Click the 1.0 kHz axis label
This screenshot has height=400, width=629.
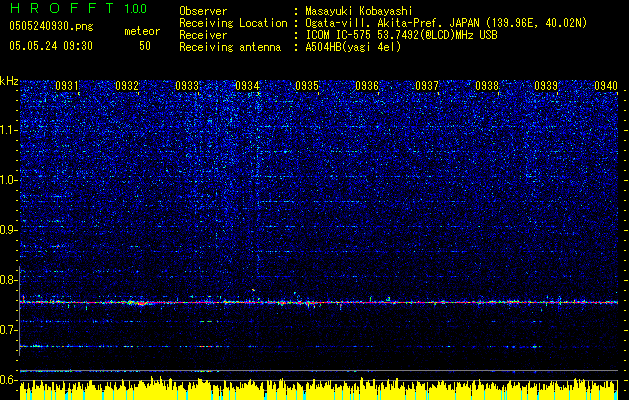point(8,180)
